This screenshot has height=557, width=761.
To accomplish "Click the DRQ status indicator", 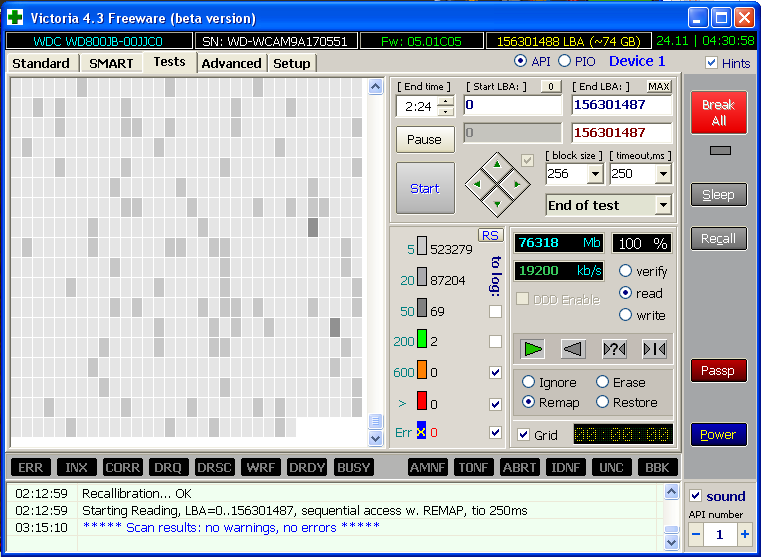I will coord(168,467).
